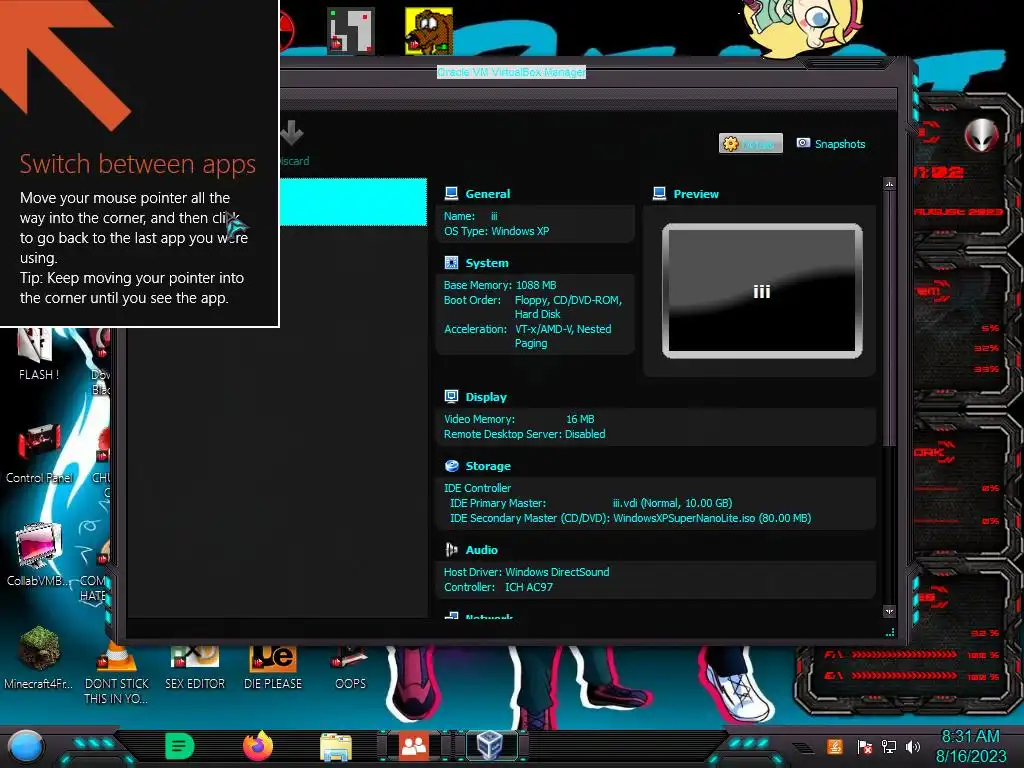Click the WindowsXPSuperNanoLite.iso entry
The image size is (1024, 768).
pos(712,519)
